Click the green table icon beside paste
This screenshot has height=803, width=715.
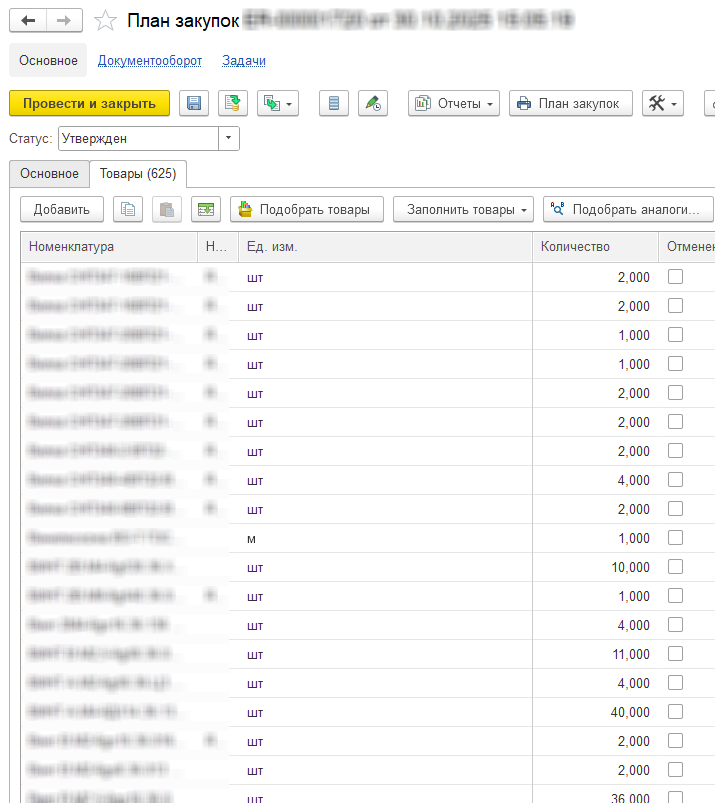click(206, 209)
